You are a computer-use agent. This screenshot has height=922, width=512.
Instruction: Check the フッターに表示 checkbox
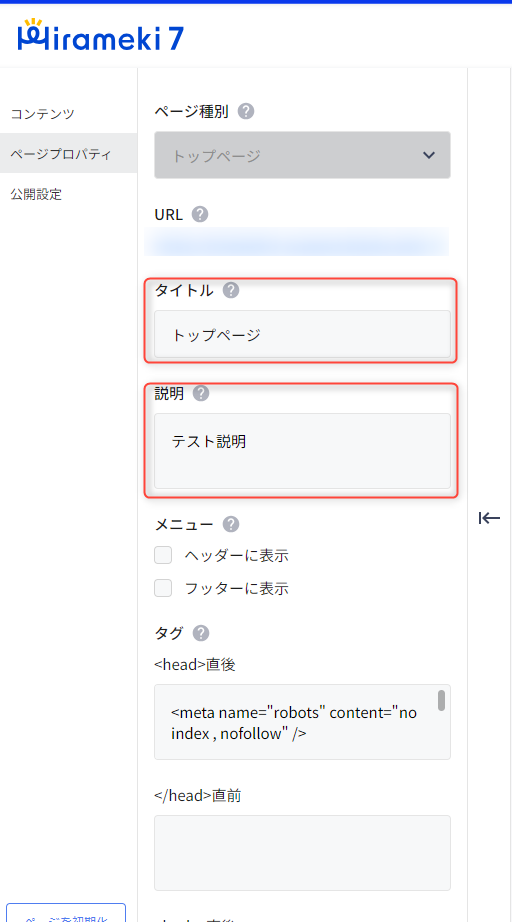coord(163,588)
